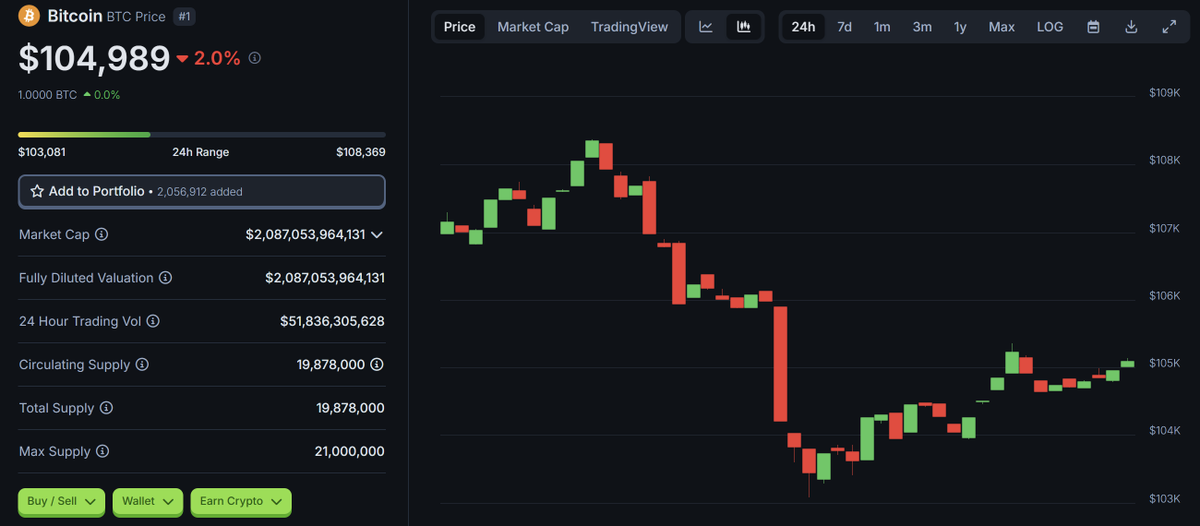Switch to line chart view icon

coord(706,27)
